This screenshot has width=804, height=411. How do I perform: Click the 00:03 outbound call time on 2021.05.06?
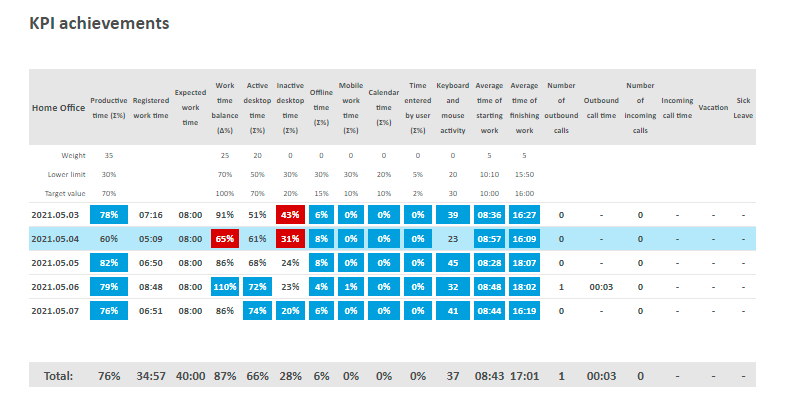(602, 287)
